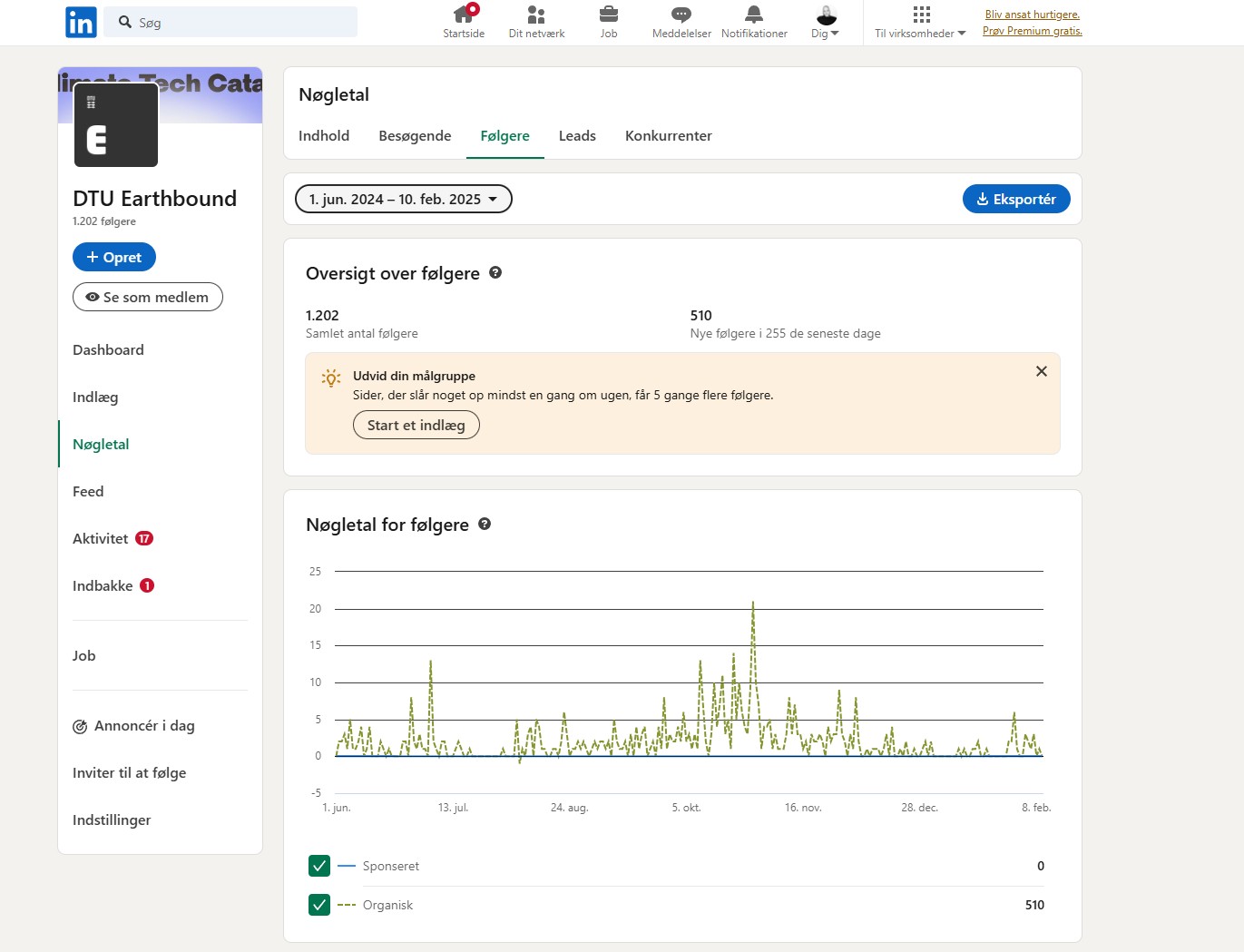Click the blue Sponseret legend line
The width and height of the screenshot is (1244, 952).
pos(347,866)
